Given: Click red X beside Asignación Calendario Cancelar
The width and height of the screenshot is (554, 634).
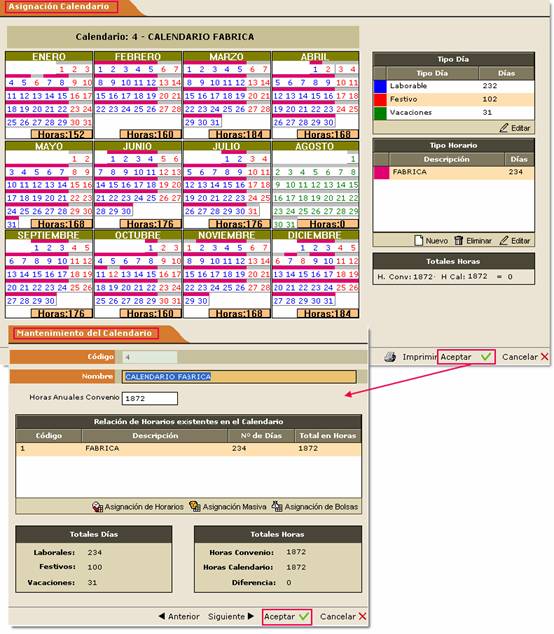Looking at the screenshot, I should pyautogui.click(x=544, y=357).
